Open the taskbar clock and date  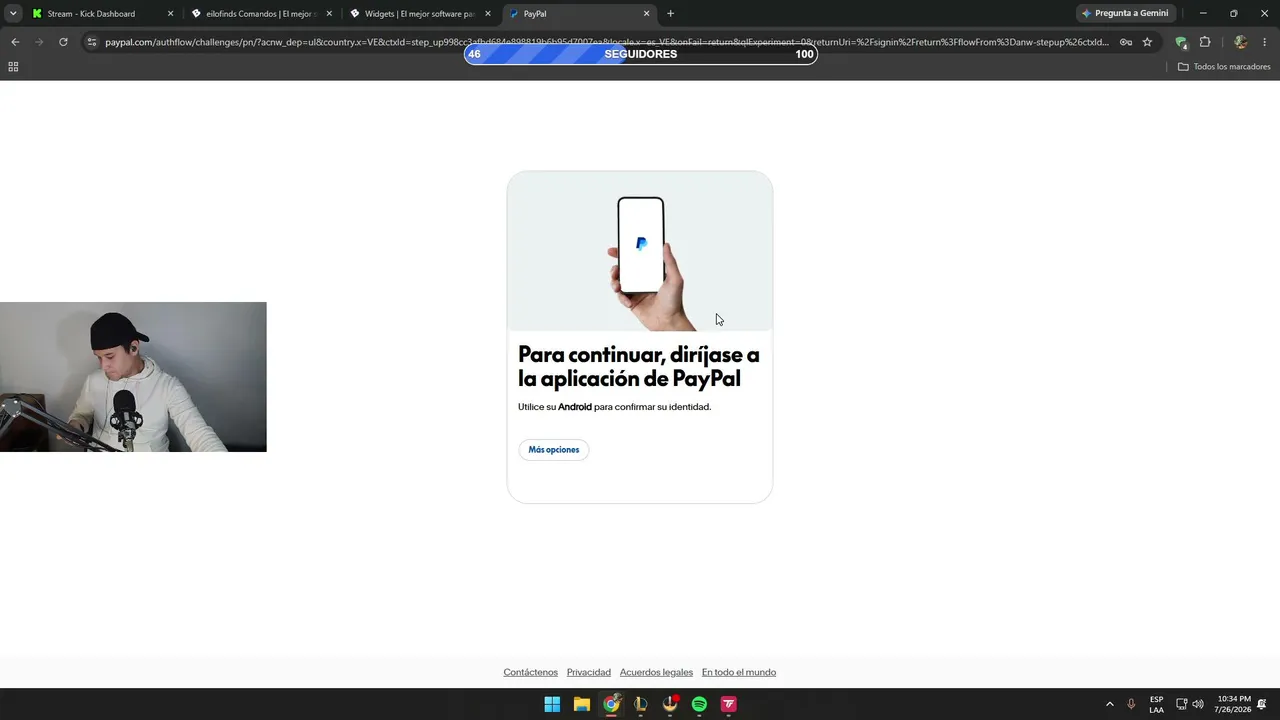(1234, 704)
